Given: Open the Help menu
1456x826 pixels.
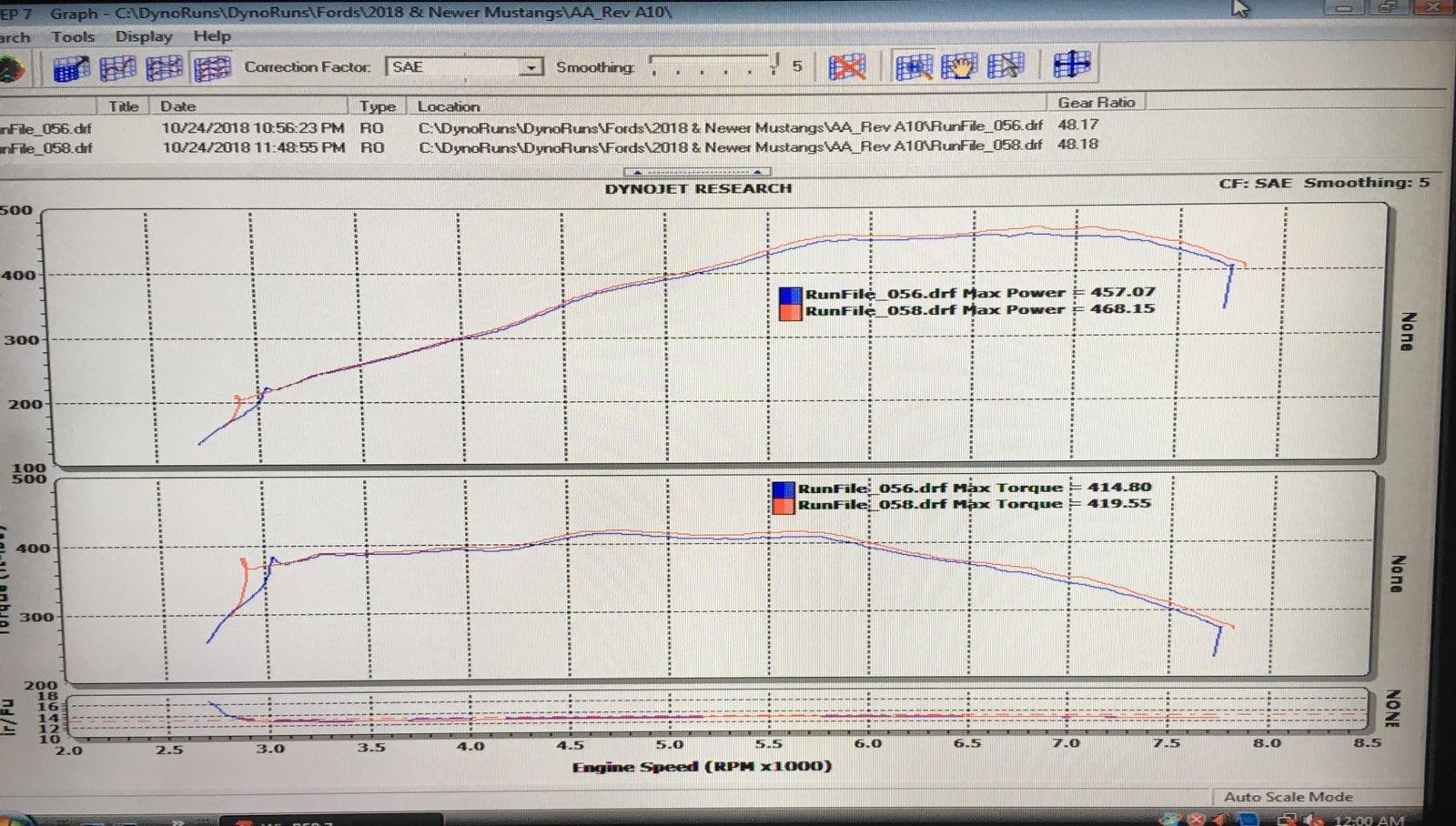Looking at the screenshot, I should [x=212, y=36].
